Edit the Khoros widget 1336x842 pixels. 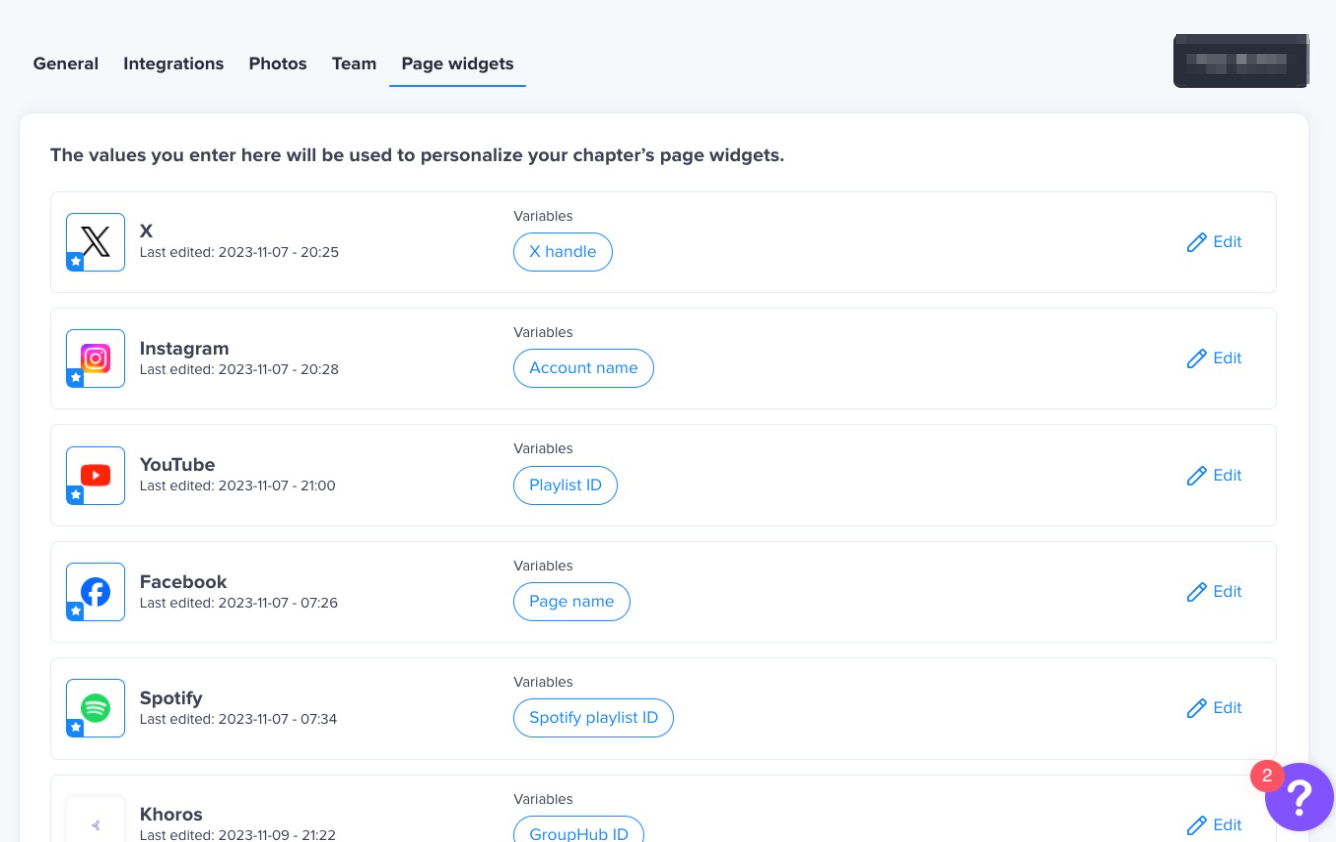pos(1214,824)
